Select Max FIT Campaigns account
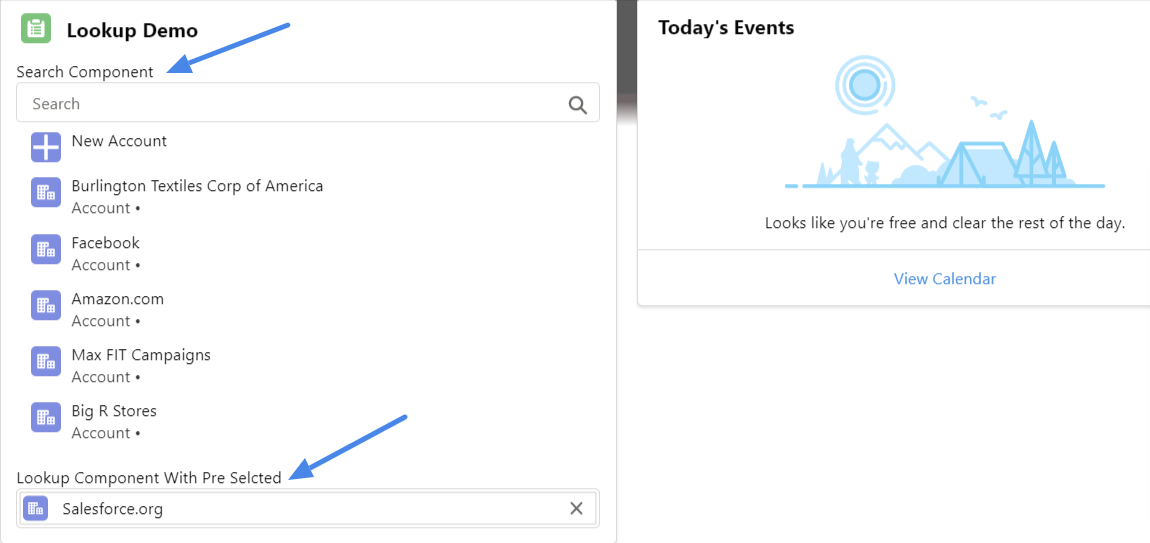Viewport: 1150px width, 543px height. [x=141, y=355]
